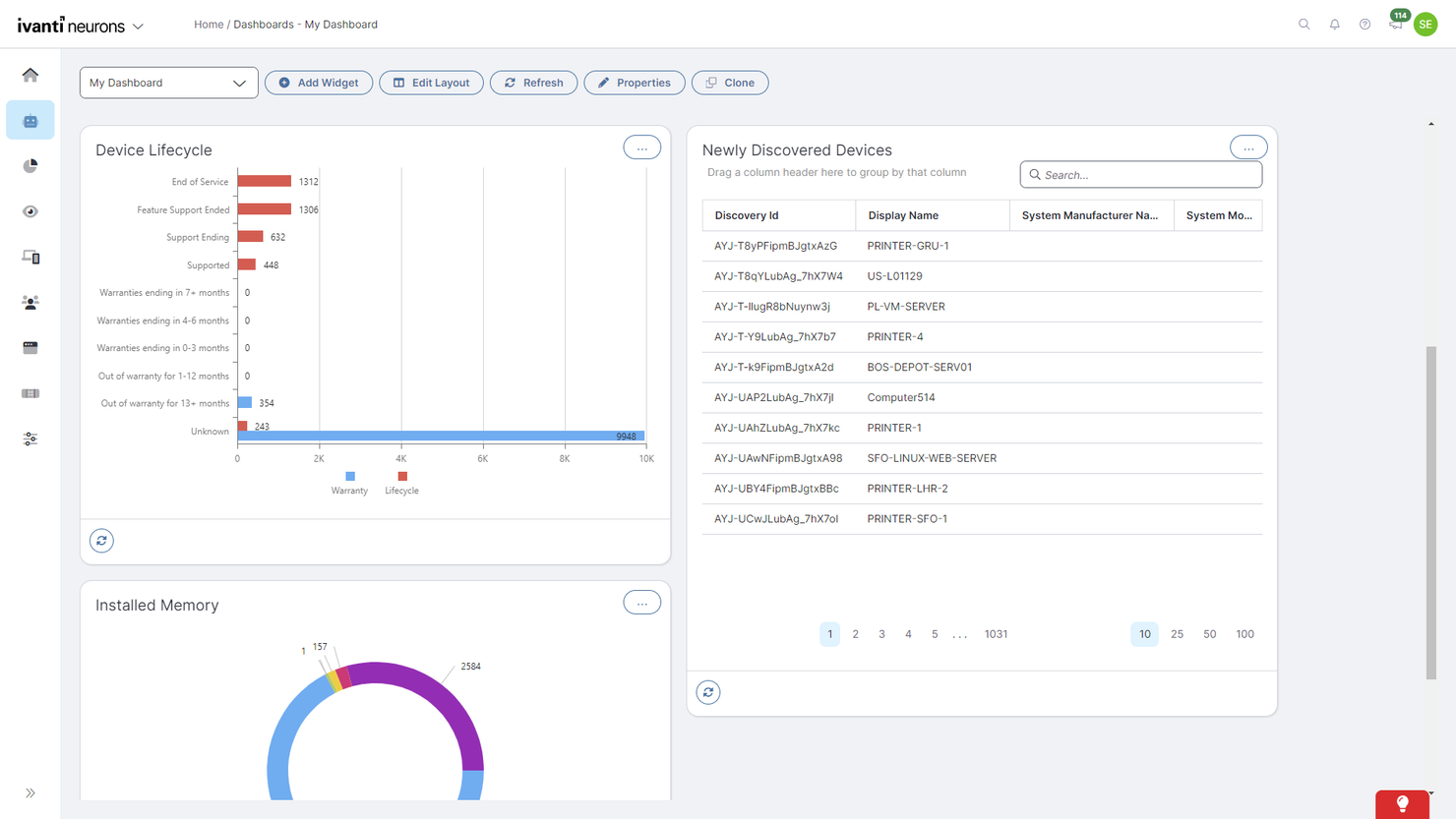Click Discovery Id AYJ-UBY4FipmBJgtxBBc
The image size is (1456, 819).
click(x=776, y=489)
